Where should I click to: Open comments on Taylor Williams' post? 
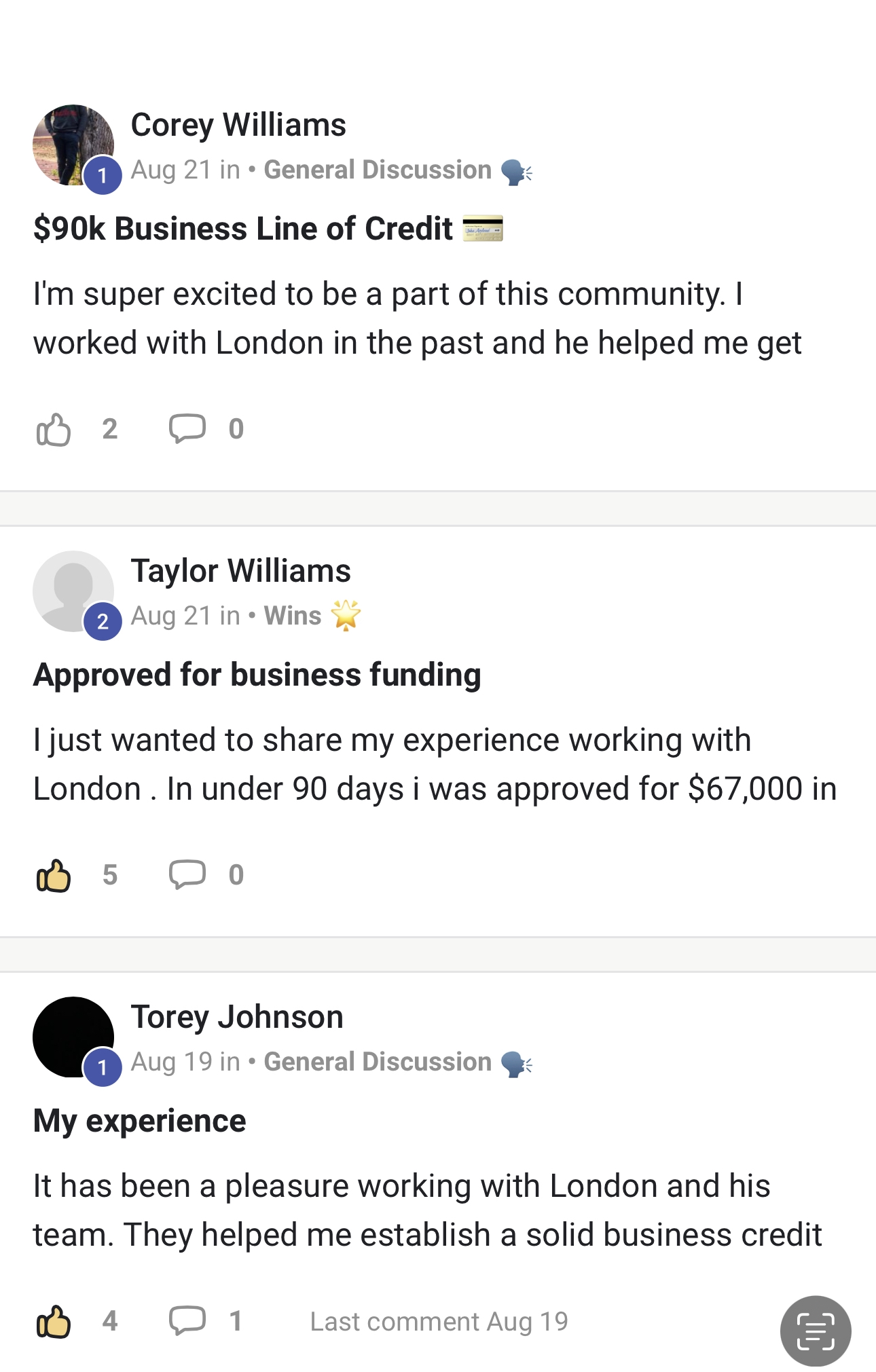[x=187, y=875]
